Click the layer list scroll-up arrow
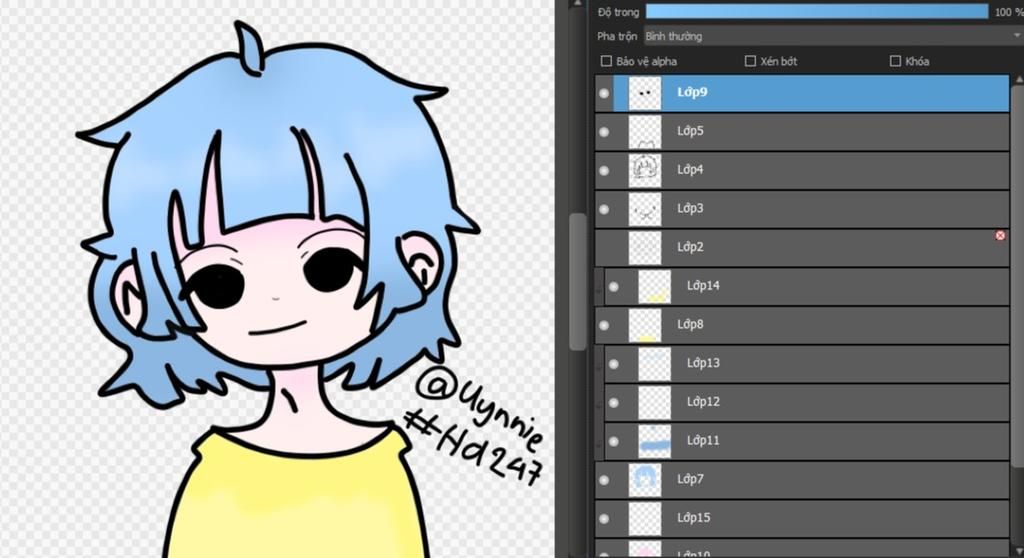The height and width of the screenshot is (558, 1024). pyautogui.click(x=1018, y=79)
